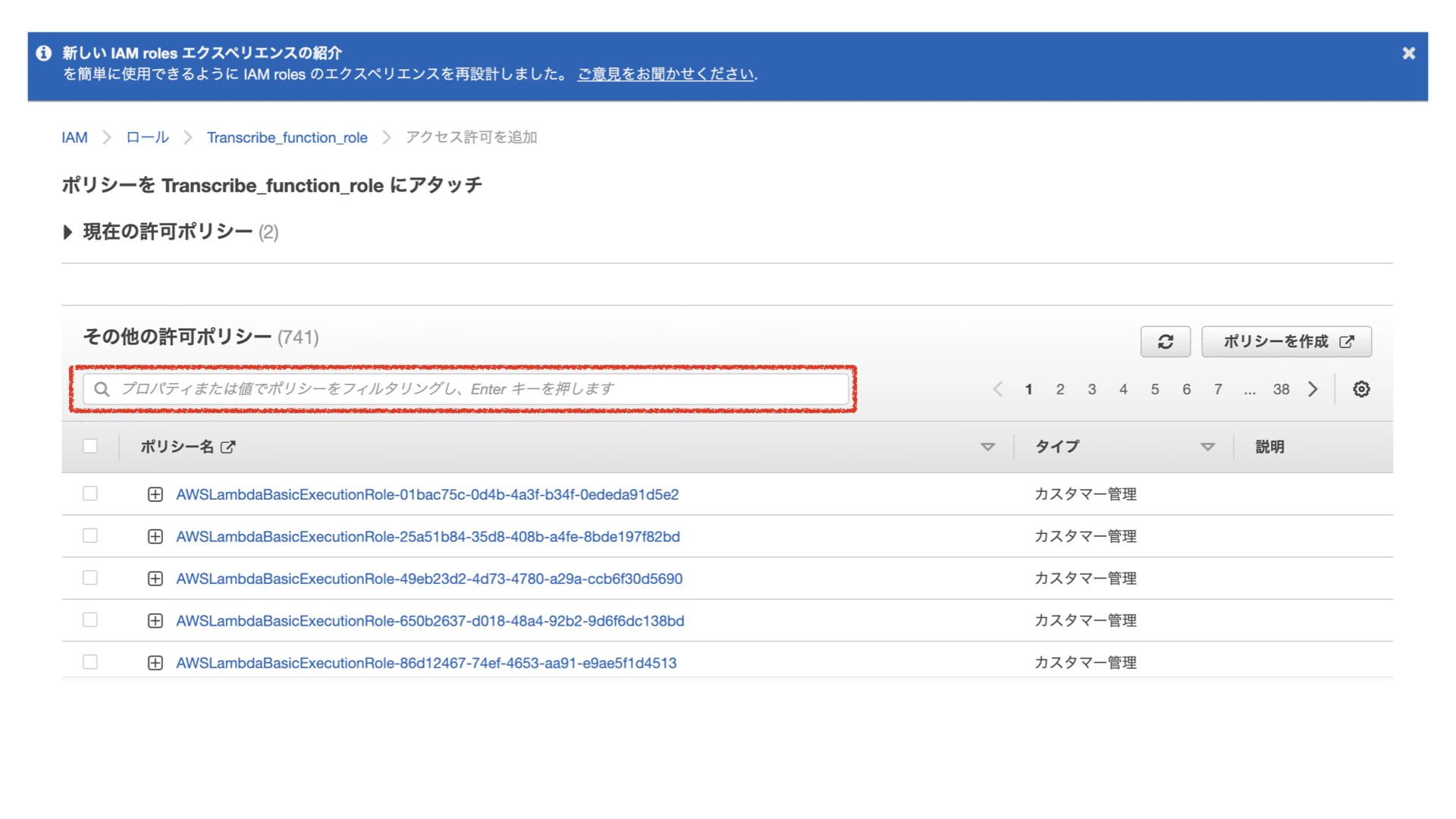Refresh the policies list
Screen dimensions: 1456x819
click(1166, 341)
